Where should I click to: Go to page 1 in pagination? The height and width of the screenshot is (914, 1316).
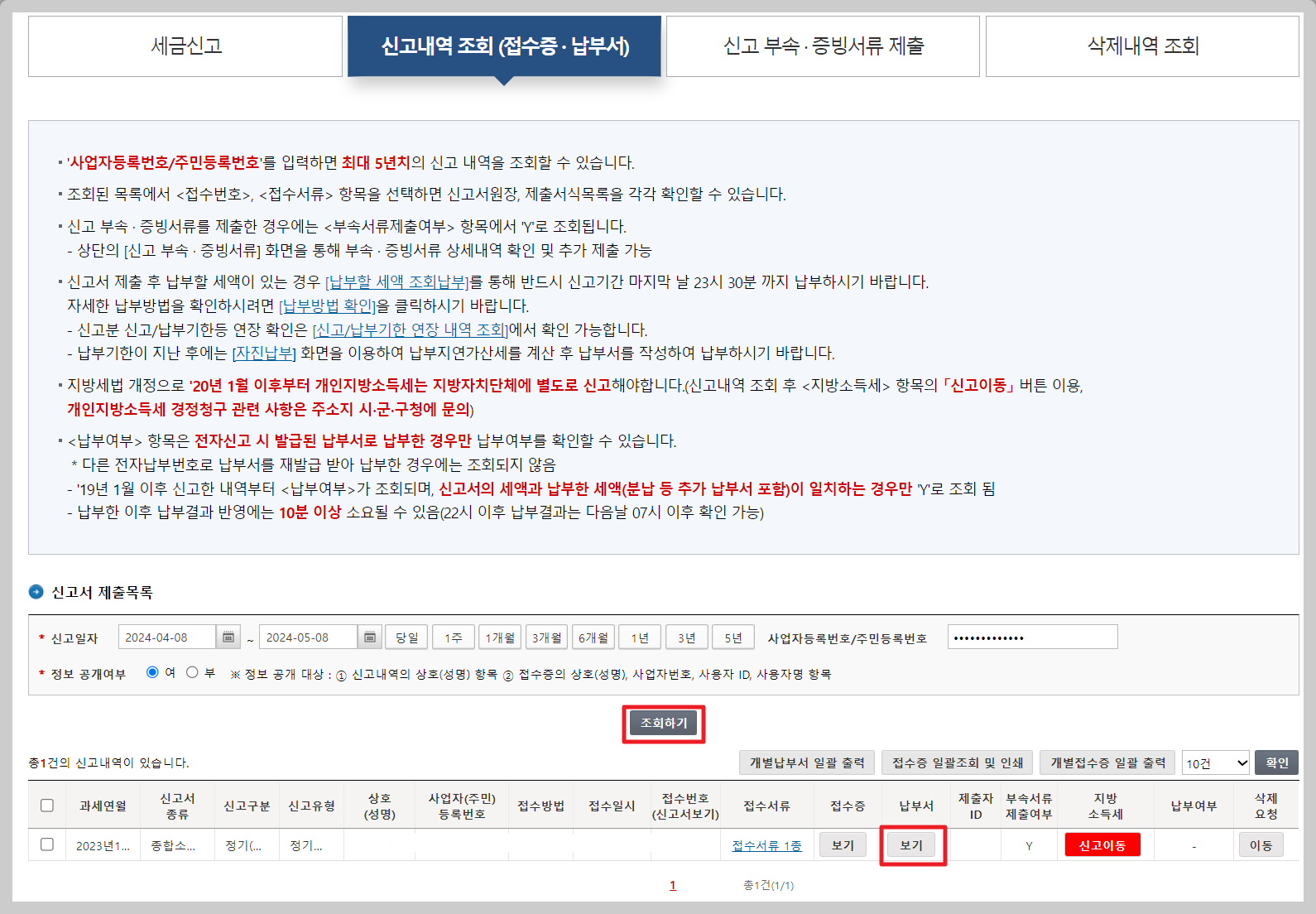[673, 885]
